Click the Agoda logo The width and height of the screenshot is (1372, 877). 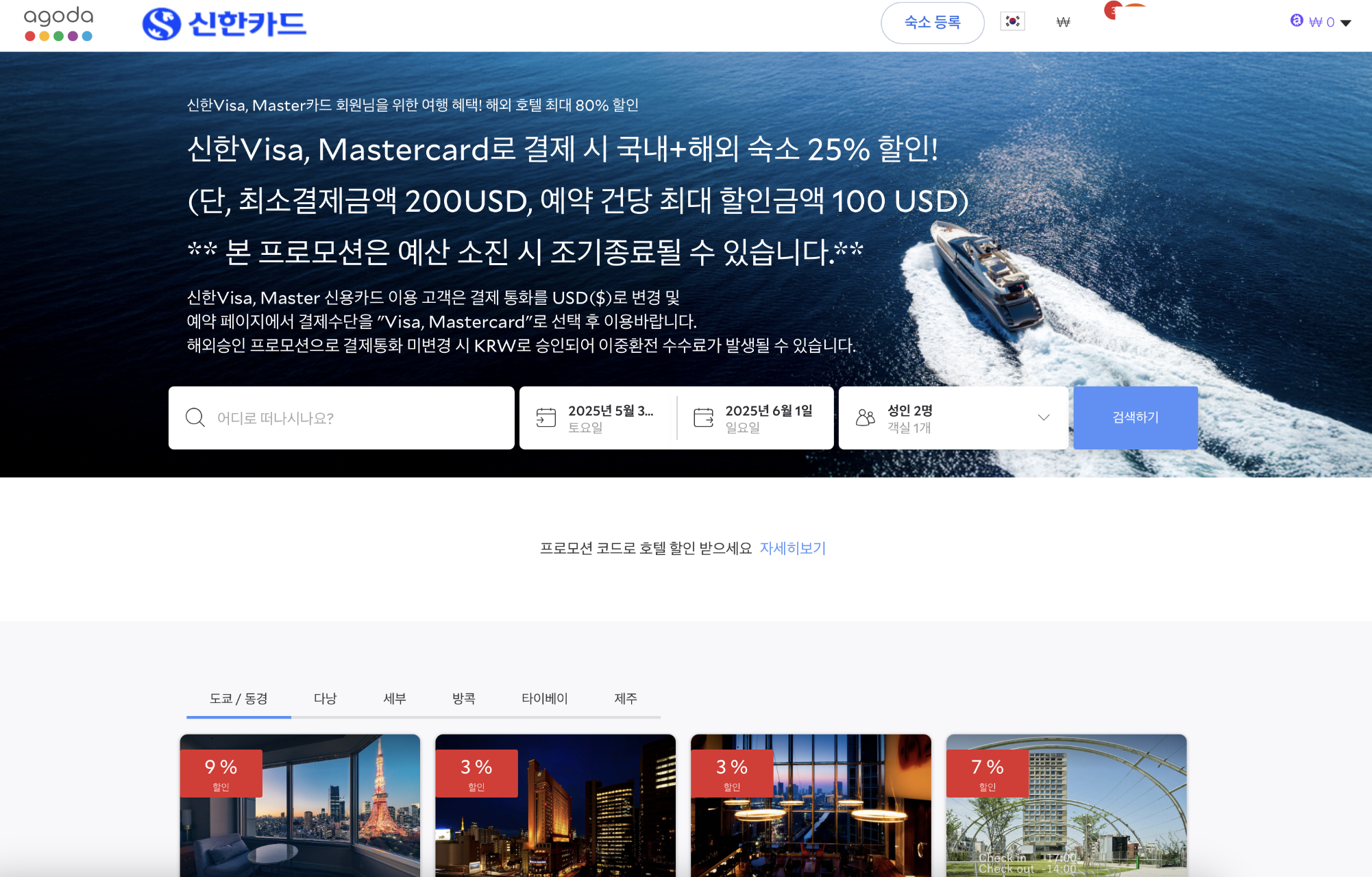click(x=58, y=24)
